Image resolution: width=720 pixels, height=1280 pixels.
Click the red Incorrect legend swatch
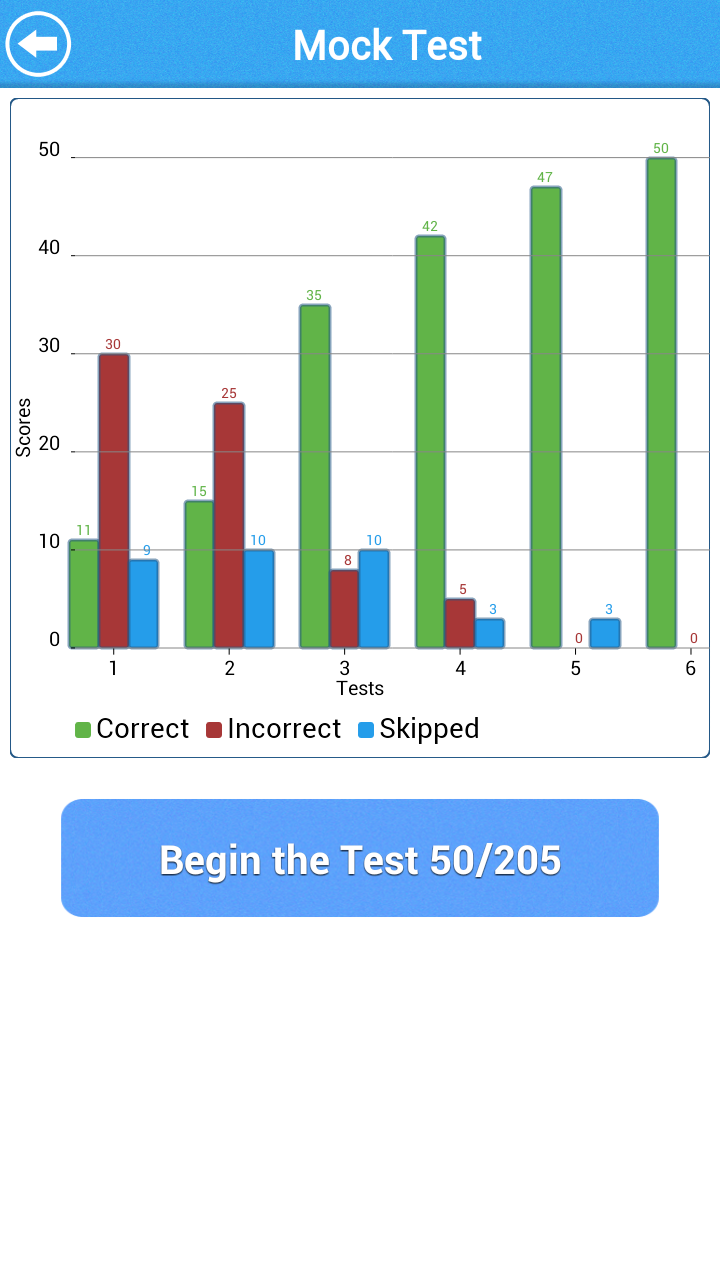(214, 730)
